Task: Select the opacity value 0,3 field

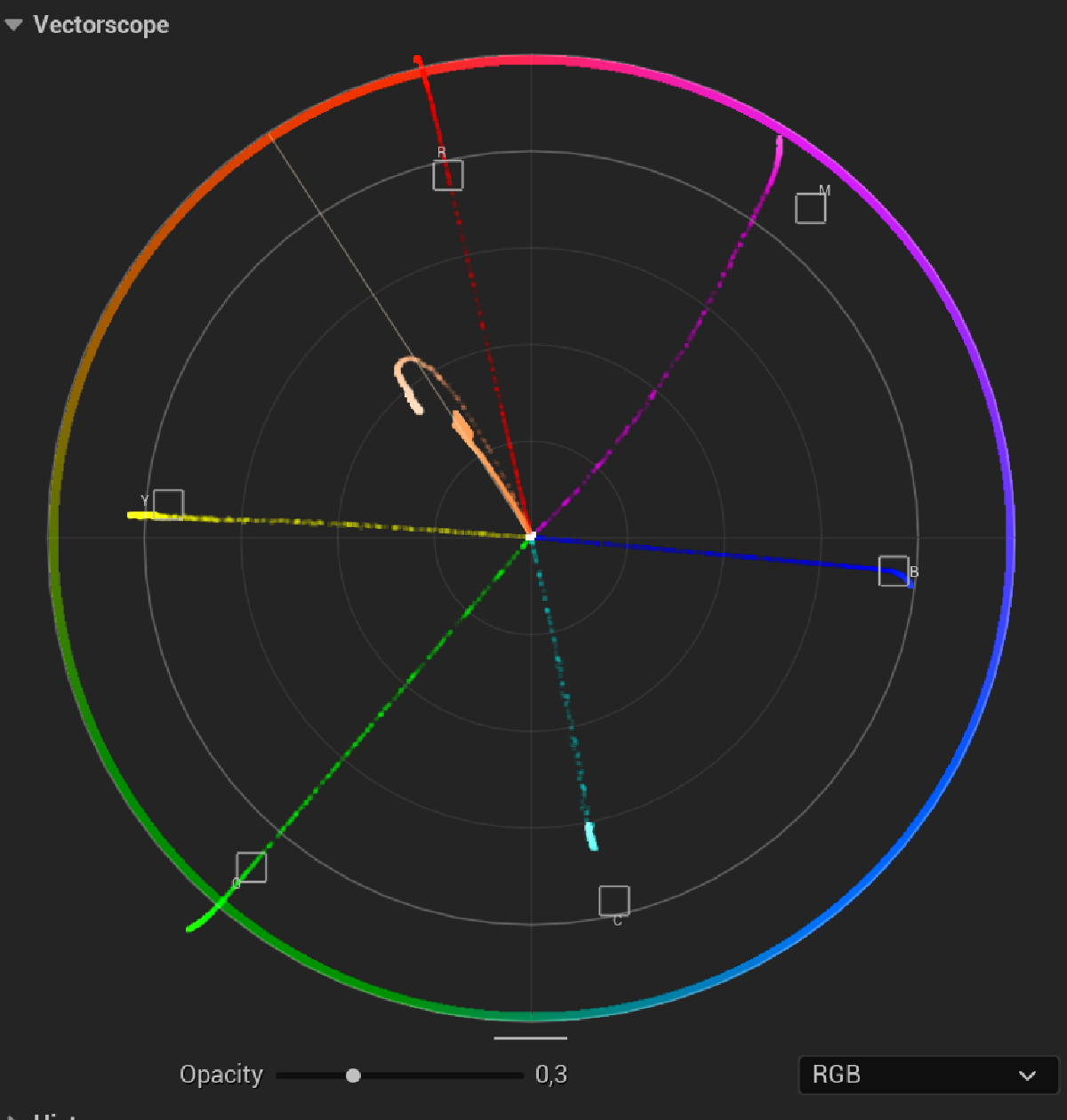Action: coord(551,1076)
